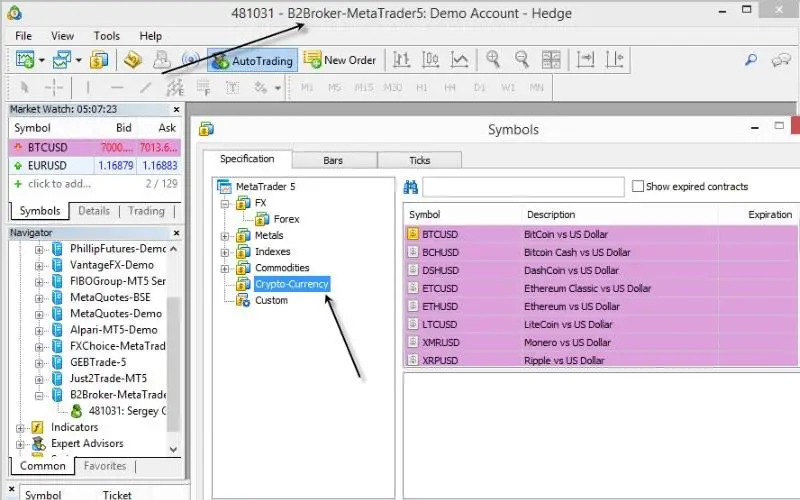Select BCHUSD Bitcoin Cash row
Viewport: 800px width, 500px height.
point(601,253)
